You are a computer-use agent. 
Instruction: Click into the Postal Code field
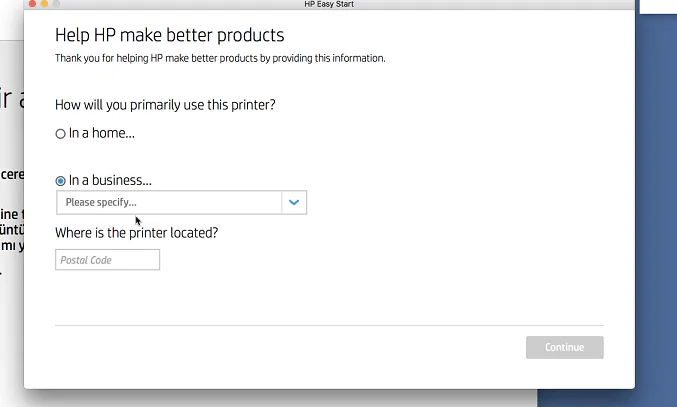coord(107,260)
